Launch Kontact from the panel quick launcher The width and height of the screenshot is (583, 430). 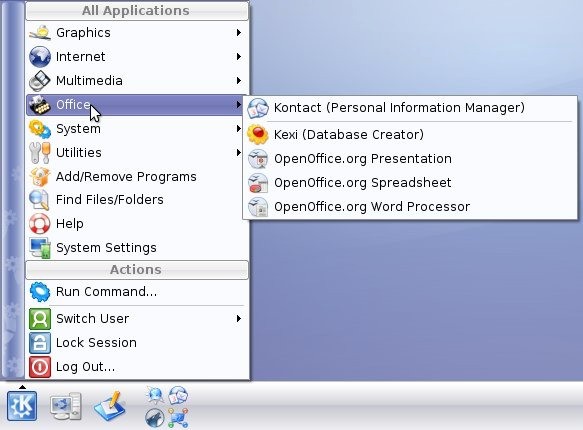178,395
